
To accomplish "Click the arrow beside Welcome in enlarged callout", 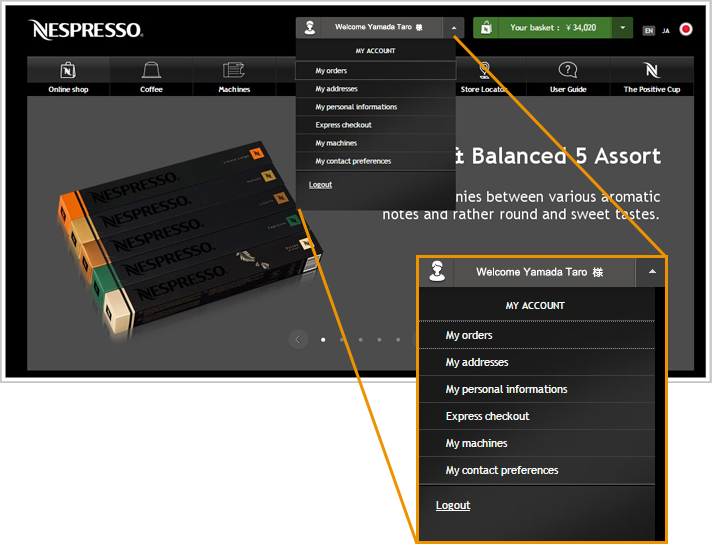I will (651, 272).
